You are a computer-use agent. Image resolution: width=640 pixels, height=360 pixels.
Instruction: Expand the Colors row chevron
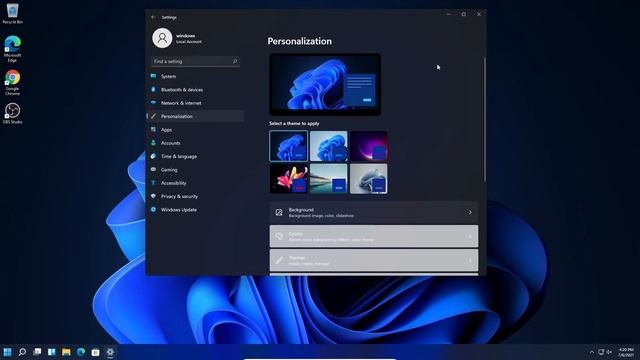(x=470, y=236)
